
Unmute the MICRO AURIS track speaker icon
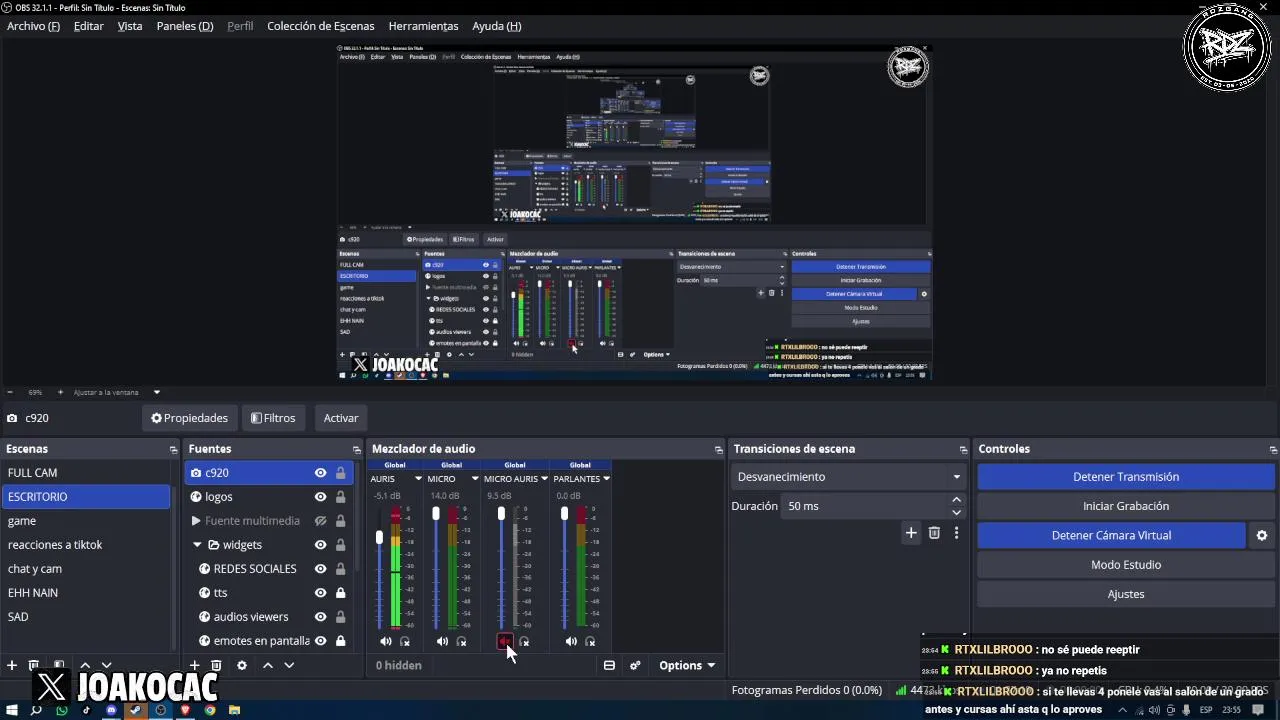coord(505,641)
